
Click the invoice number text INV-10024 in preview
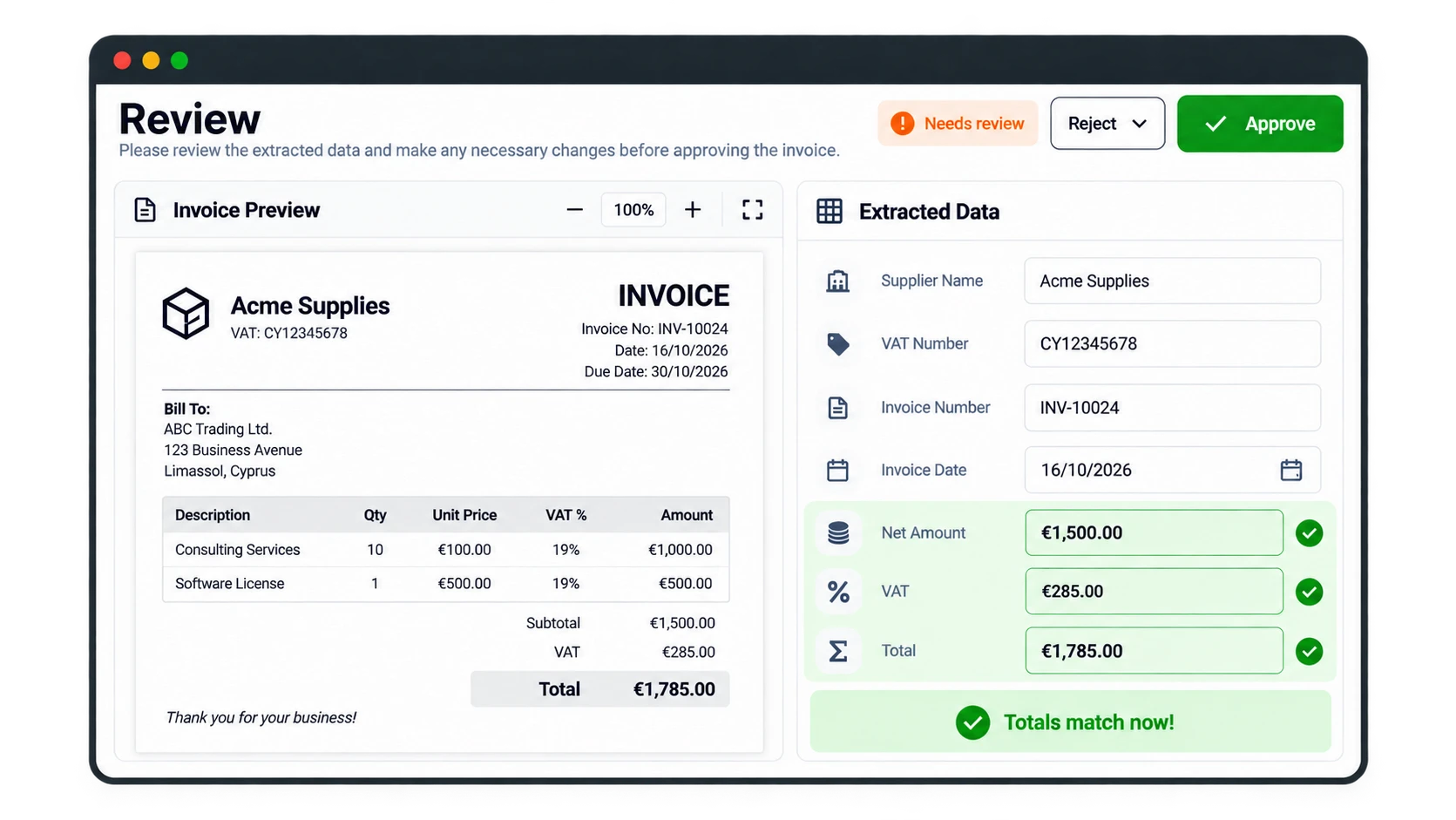tap(693, 329)
